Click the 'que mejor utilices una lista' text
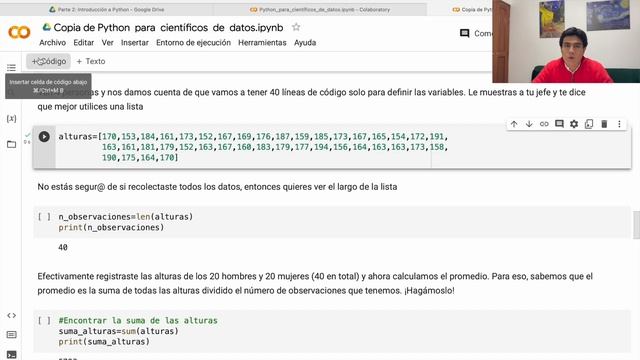The image size is (640, 360). [x=90, y=107]
